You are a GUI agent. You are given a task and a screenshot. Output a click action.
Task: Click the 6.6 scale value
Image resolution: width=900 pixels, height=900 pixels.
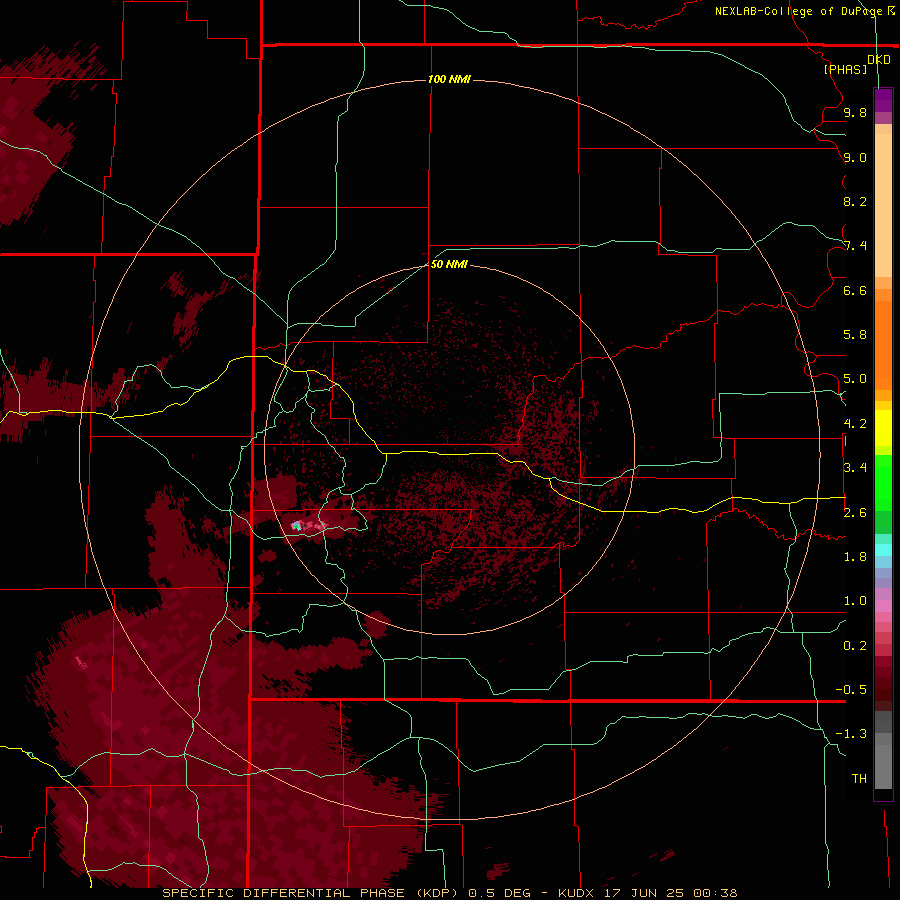[855, 290]
